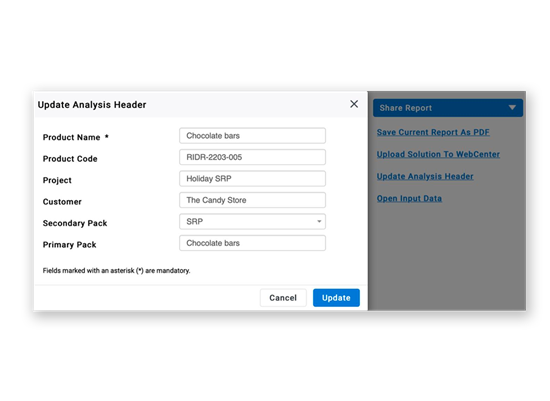Open the Update Analysis Header link

425,176
